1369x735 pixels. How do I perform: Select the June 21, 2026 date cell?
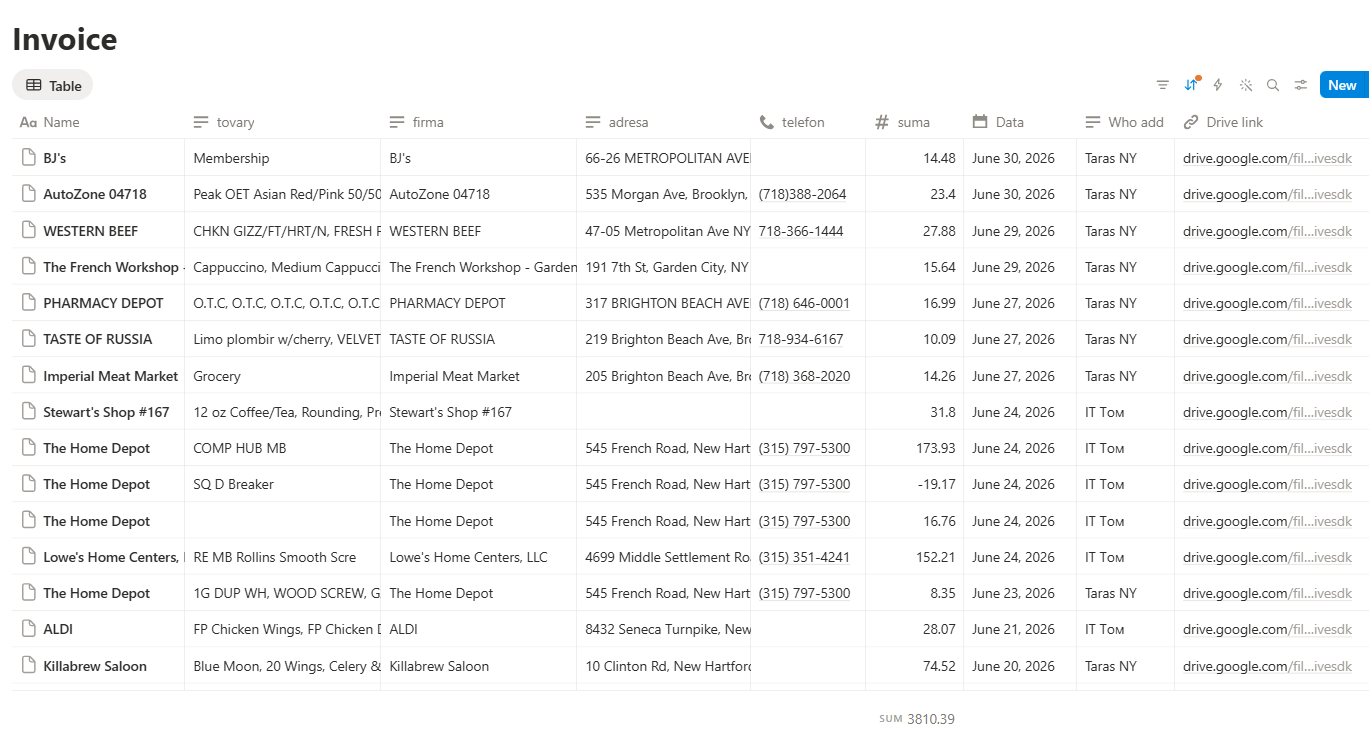coord(1020,629)
